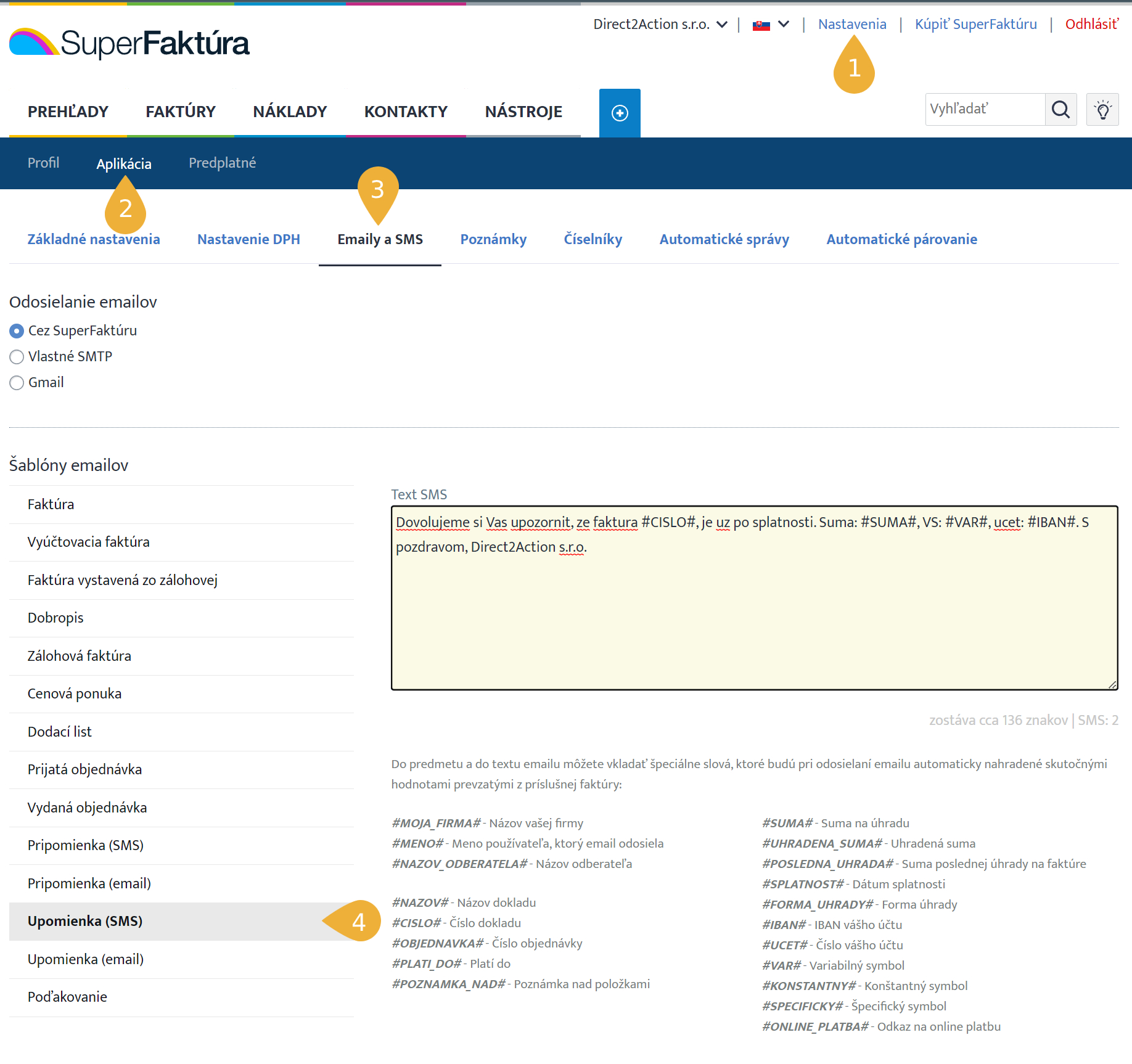Switch to the Aplikácia tab
Image resolution: width=1132 pixels, height=1064 pixels.
click(124, 163)
